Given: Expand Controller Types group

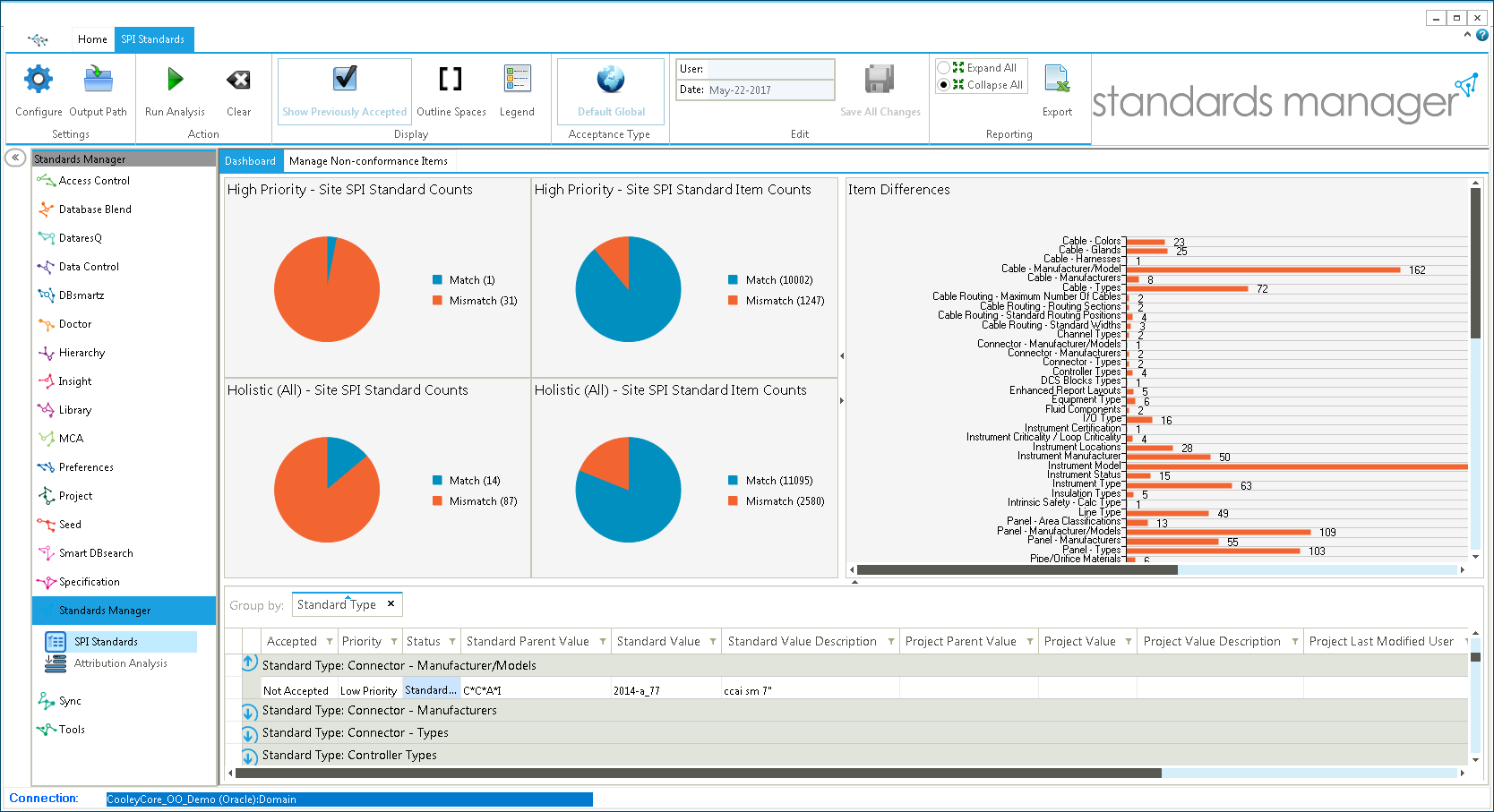Looking at the screenshot, I should [x=250, y=757].
